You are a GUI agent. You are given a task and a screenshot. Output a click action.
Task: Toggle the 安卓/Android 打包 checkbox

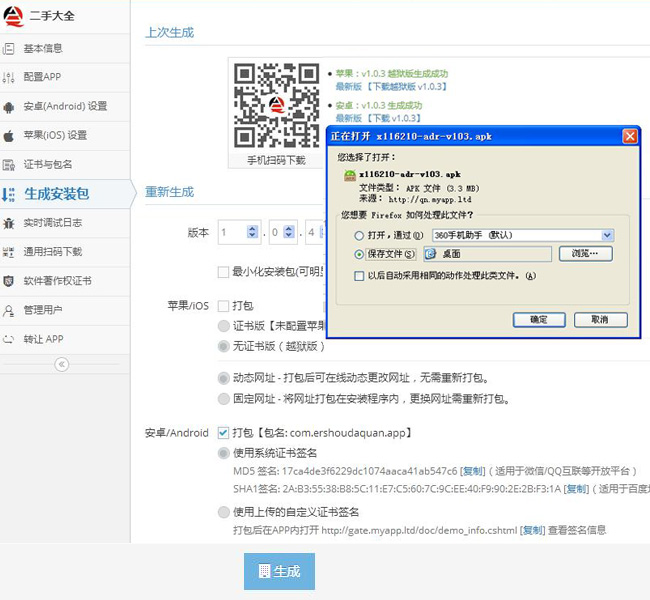click(223, 433)
